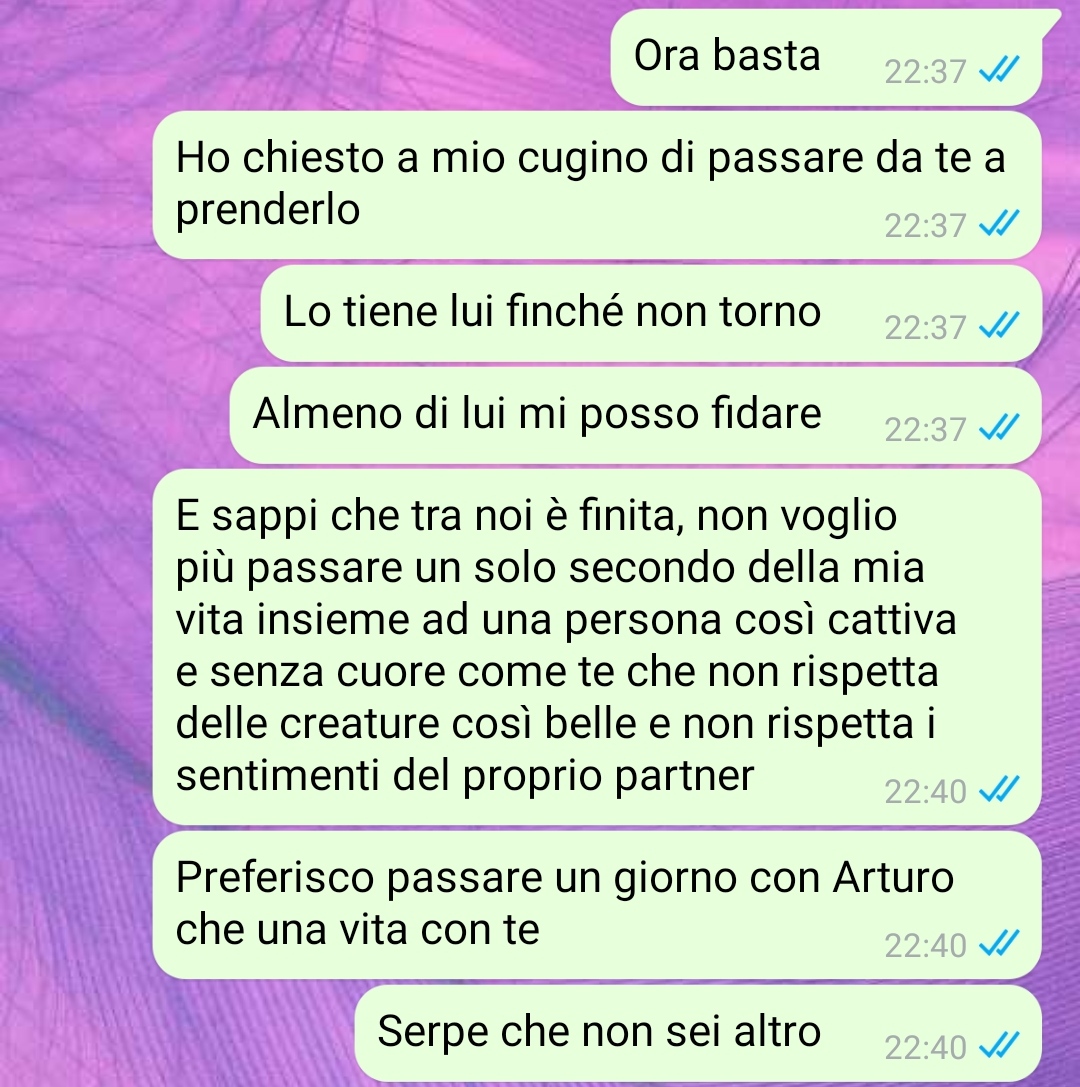Tap read ticks on 'Preferisco passare' message
Viewport: 1080px width, 1087px height.
tap(999, 943)
